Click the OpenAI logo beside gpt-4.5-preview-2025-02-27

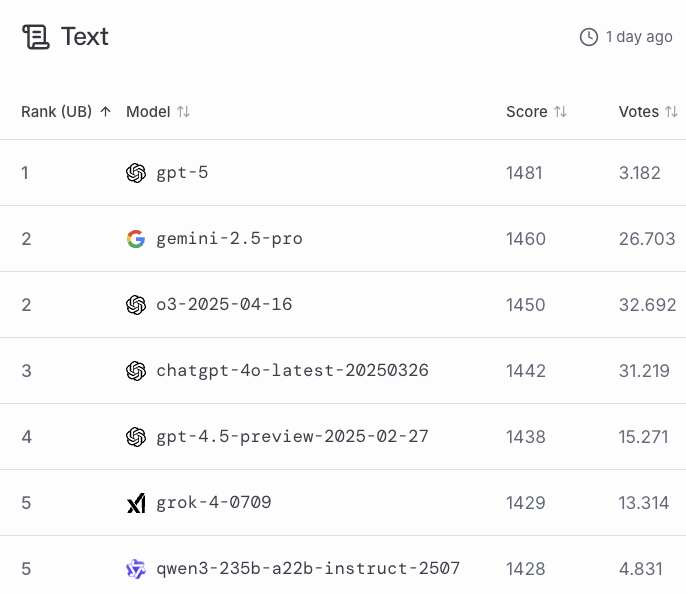[136, 437]
